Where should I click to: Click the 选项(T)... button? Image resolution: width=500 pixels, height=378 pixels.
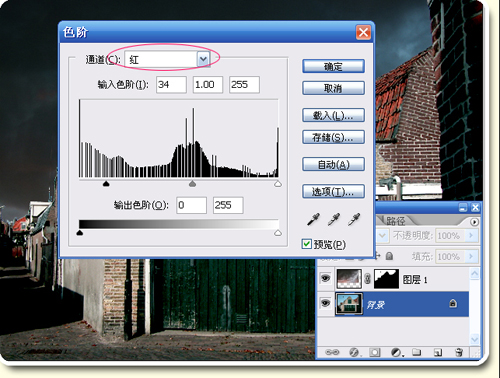click(x=333, y=191)
